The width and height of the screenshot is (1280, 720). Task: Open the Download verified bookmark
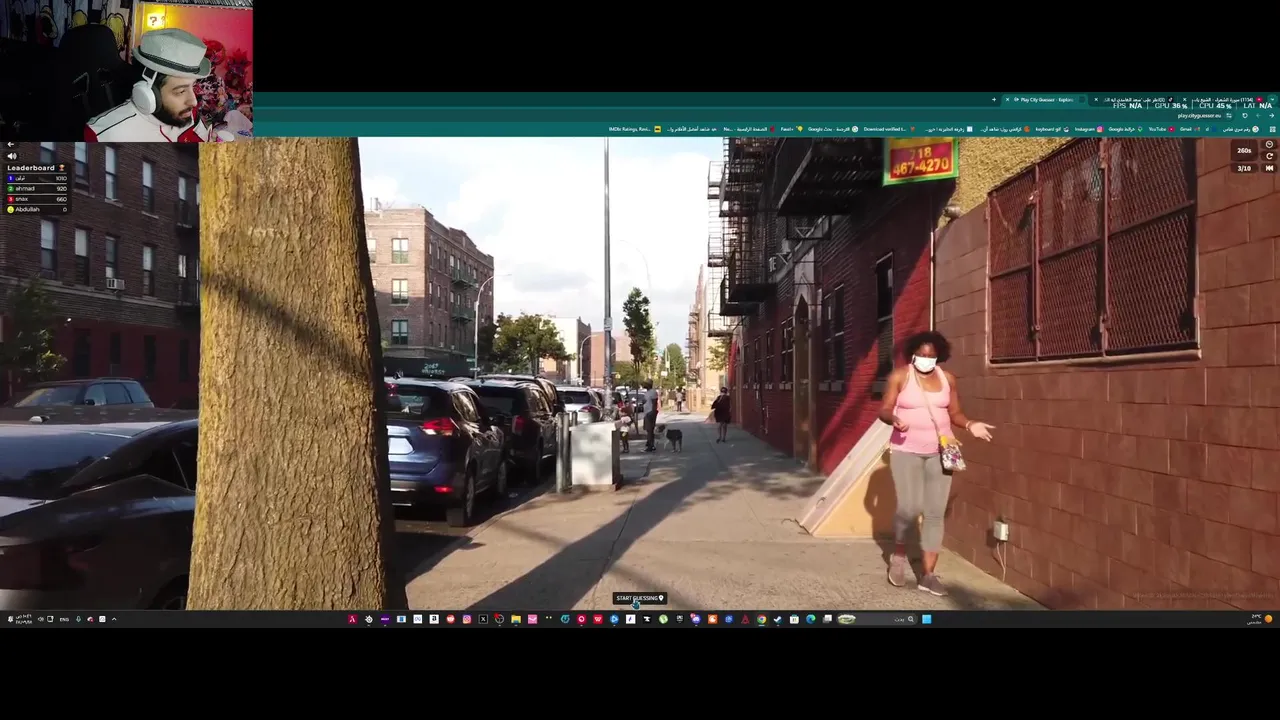(888, 129)
